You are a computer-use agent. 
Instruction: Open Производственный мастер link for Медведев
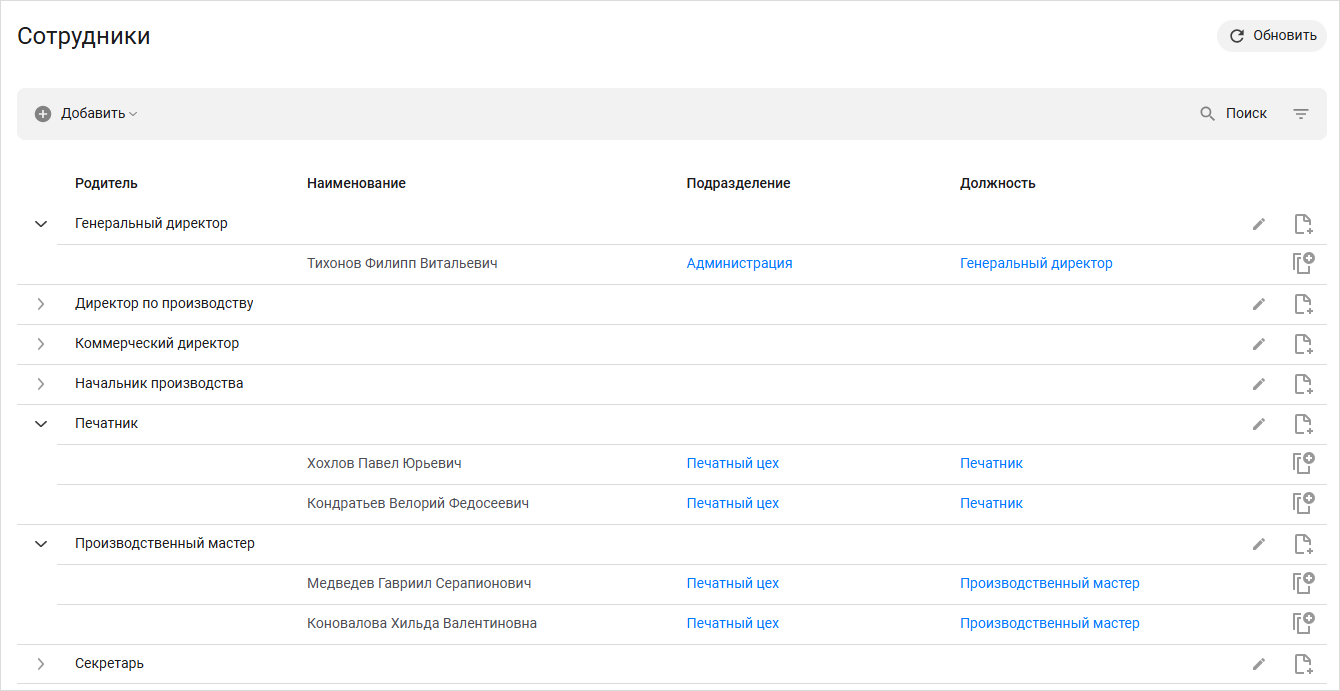click(x=1049, y=584)
